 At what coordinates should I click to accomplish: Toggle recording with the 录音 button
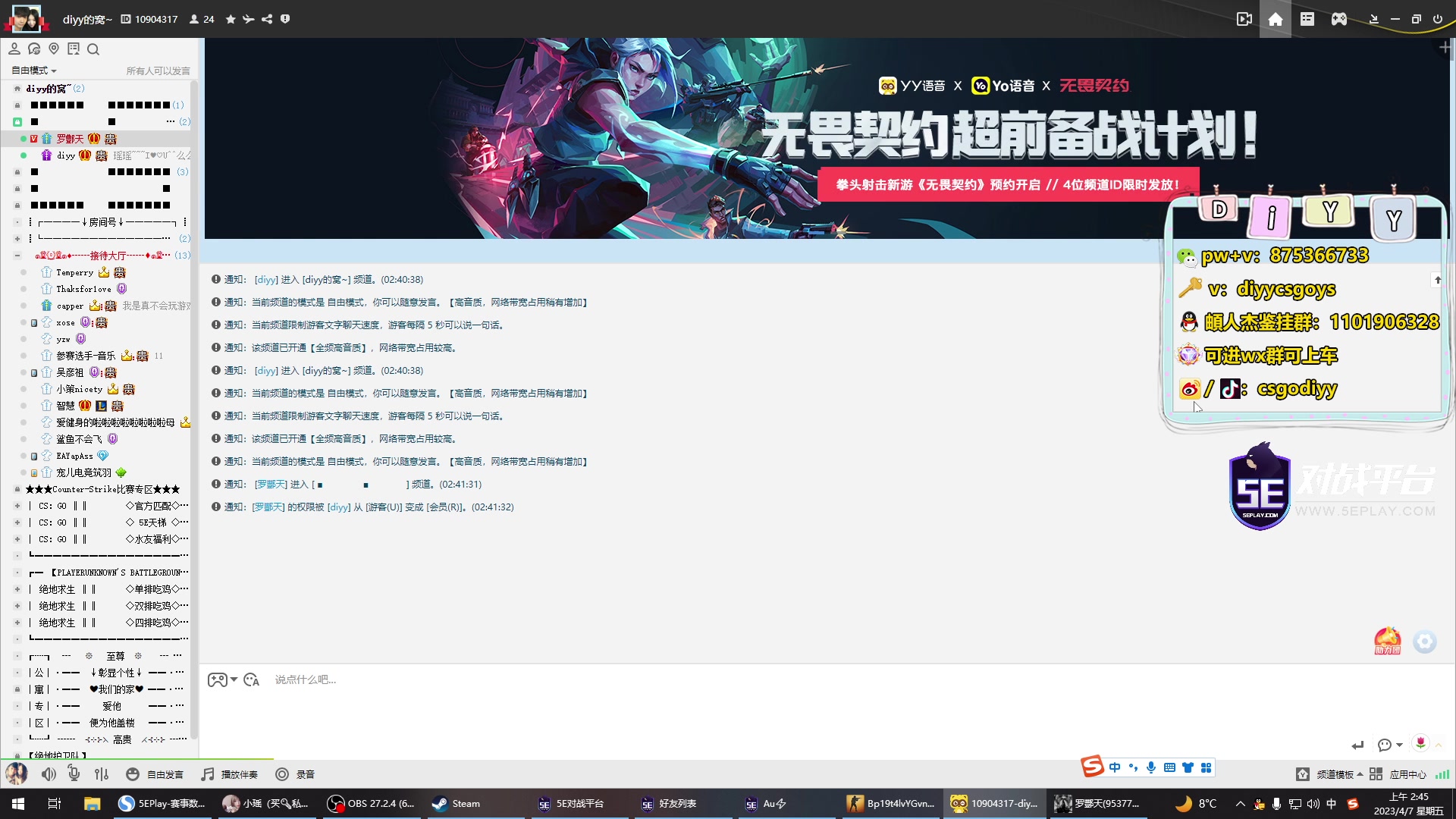[295, 774]
